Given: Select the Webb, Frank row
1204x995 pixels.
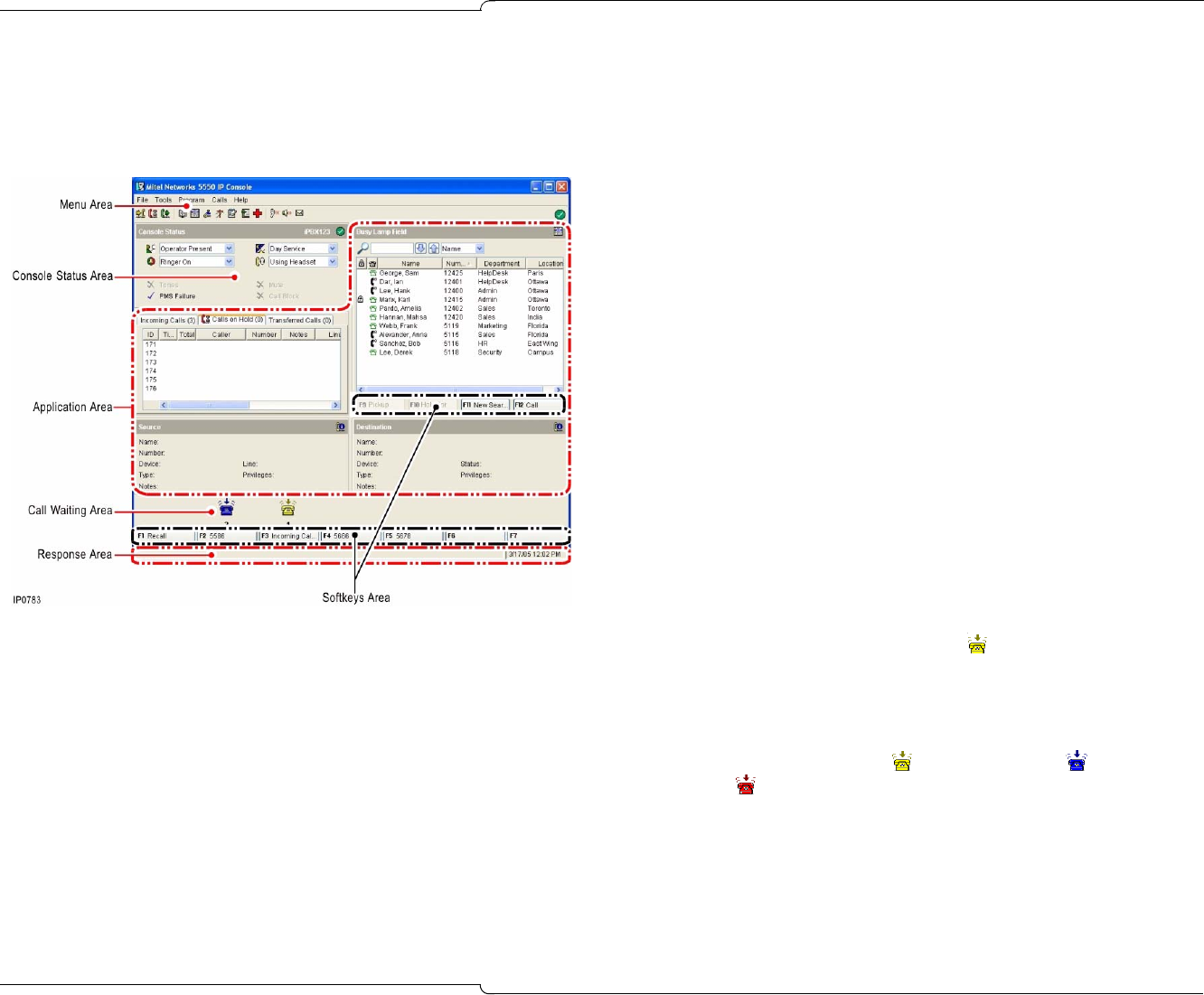Looking at the screenshot, I should 460,326.
